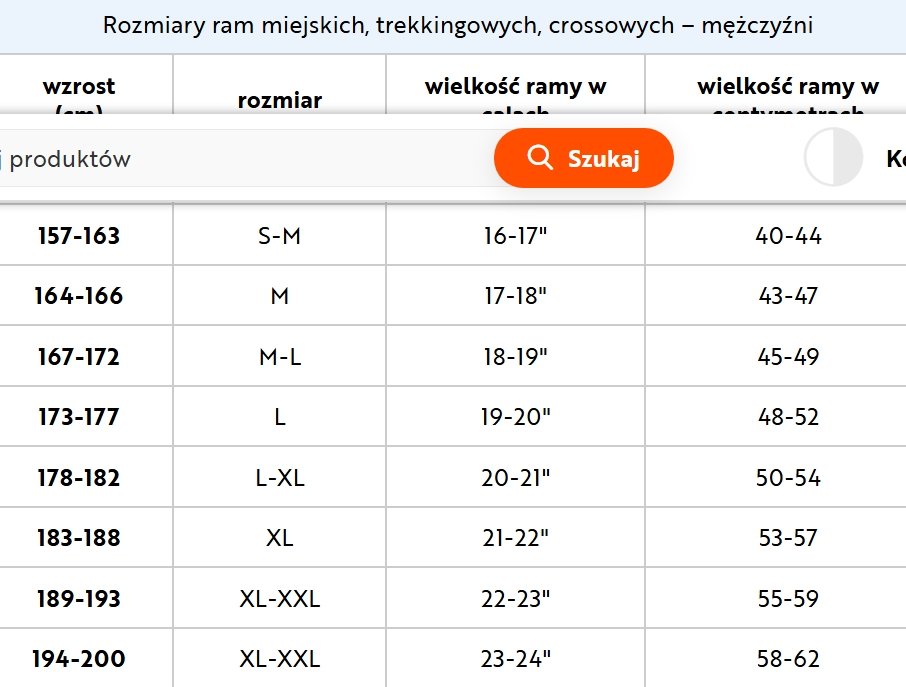Select the 17-18" frame size cell
The image size is (906, 687).
[x=515, y=296]
